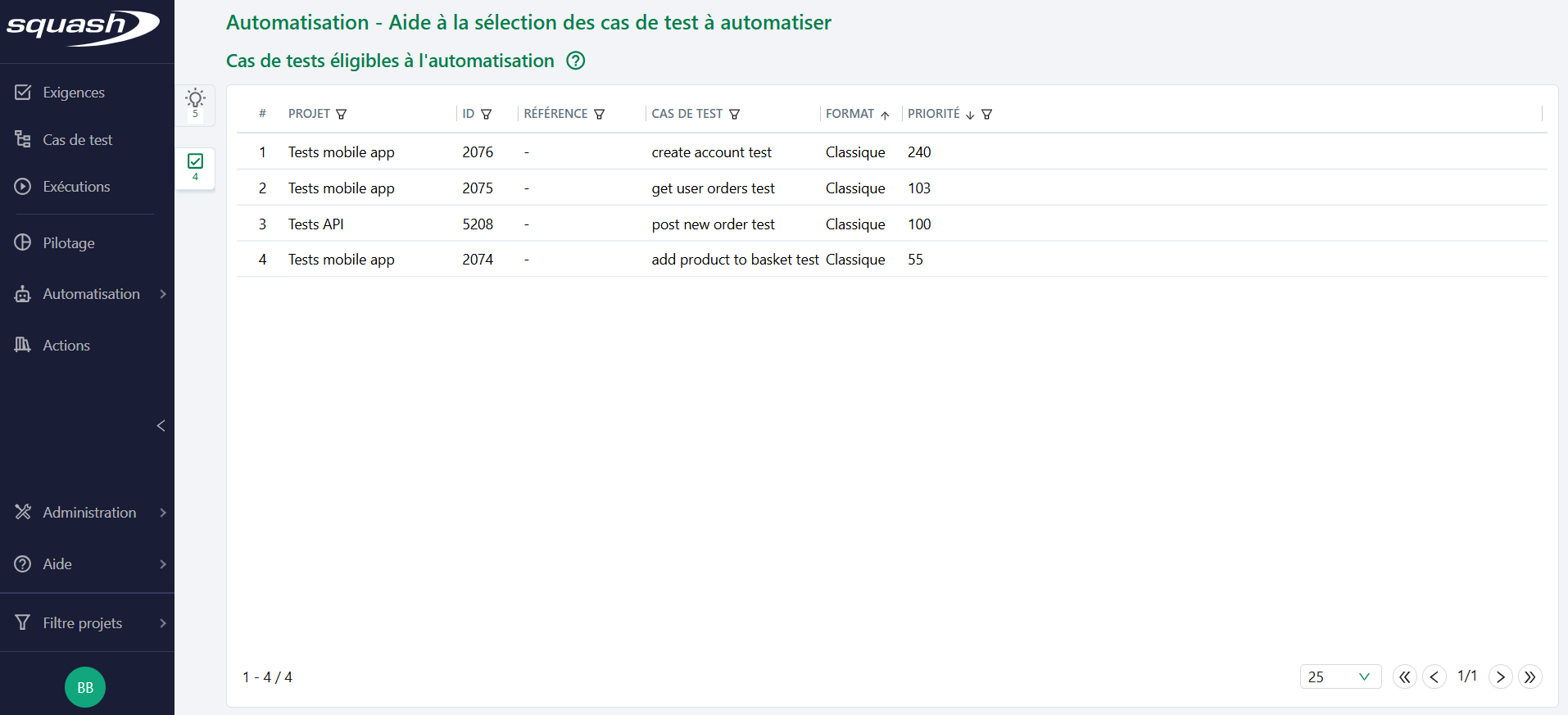Select 'get user orders test' row
This screenshot has height=715, width=1568.
[891, 188]
